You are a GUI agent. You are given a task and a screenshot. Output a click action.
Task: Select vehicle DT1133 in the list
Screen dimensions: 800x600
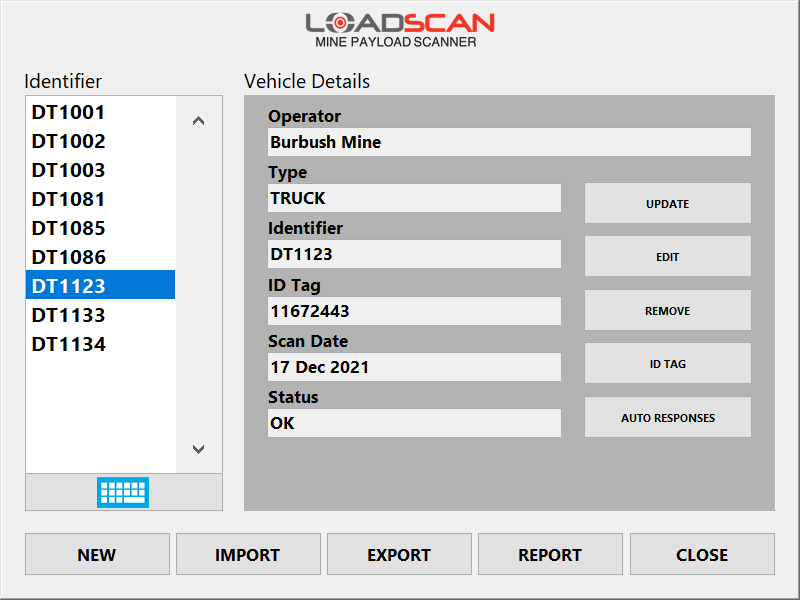tap(101, 315)
